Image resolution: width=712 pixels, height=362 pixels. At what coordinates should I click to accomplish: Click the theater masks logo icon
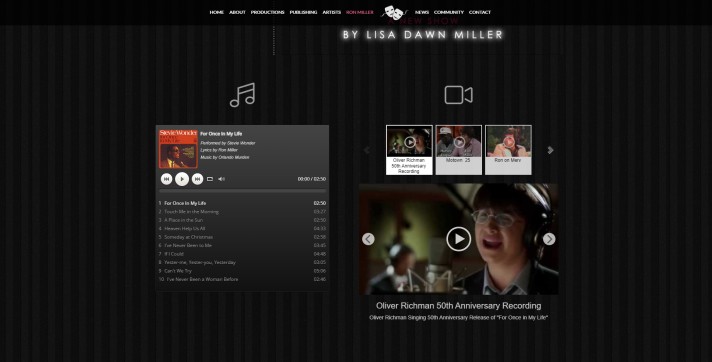394,12
